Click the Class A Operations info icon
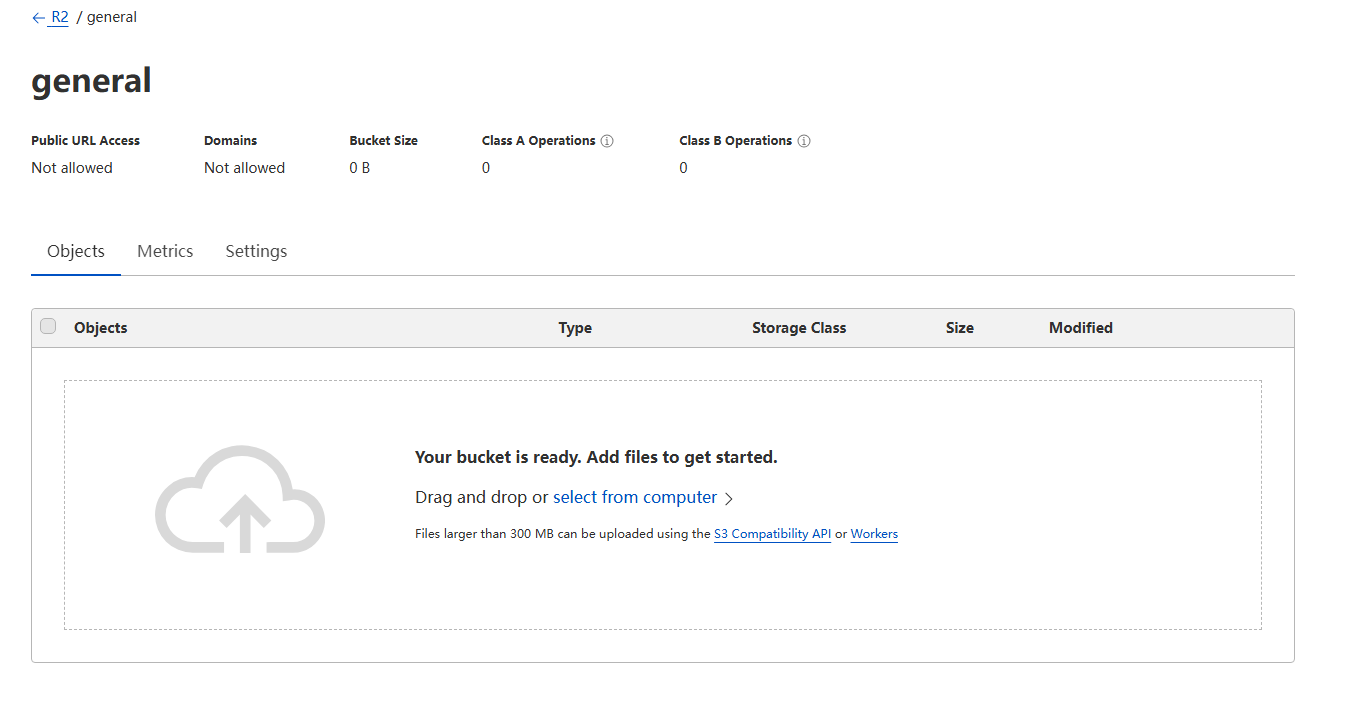 607,141
